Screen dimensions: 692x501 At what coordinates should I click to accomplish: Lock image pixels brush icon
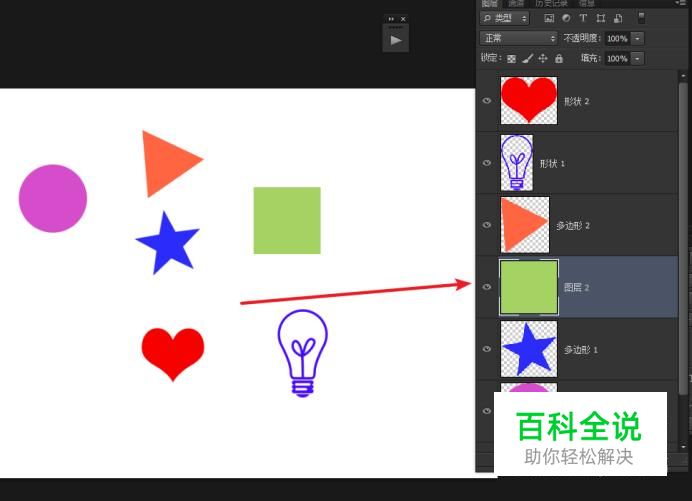tap(527, 58)
